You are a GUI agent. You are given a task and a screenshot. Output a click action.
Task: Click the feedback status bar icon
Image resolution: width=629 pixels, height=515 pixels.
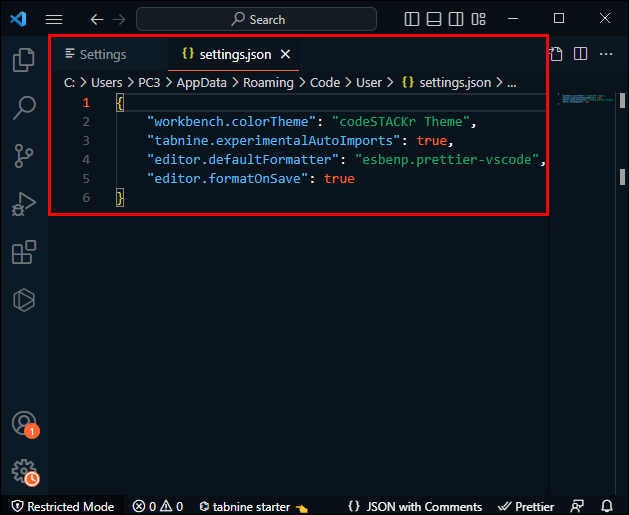[577, 507]
